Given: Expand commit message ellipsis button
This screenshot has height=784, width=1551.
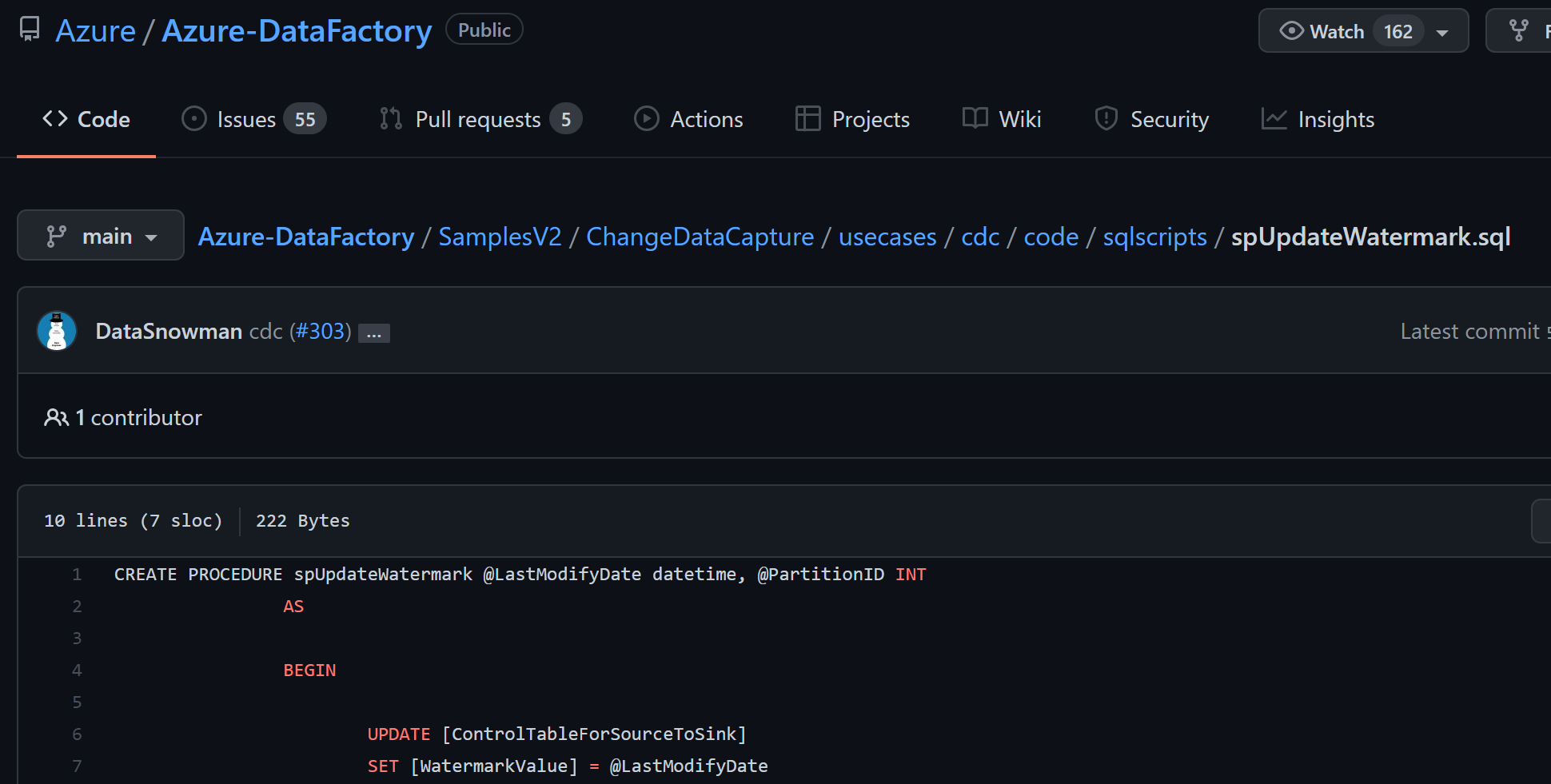Looking at the screenshot, I should (x=374, y=333).
